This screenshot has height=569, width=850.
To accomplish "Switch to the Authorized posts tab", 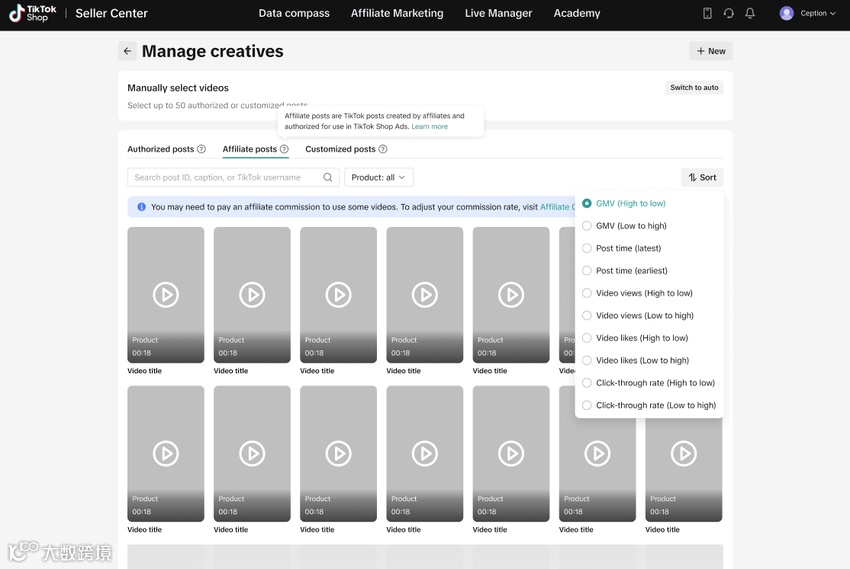I will coord(161,149).
